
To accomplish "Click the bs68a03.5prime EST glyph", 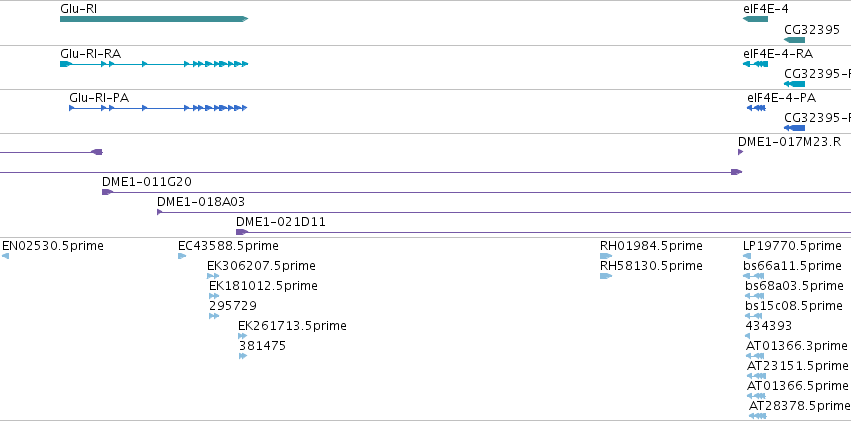I will (755, 296).
